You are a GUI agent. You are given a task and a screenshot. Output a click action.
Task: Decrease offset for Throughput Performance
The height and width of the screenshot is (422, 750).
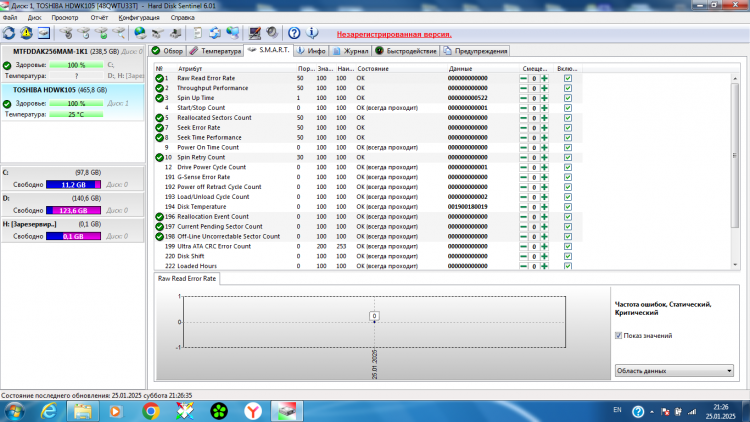tap(524, 88)
